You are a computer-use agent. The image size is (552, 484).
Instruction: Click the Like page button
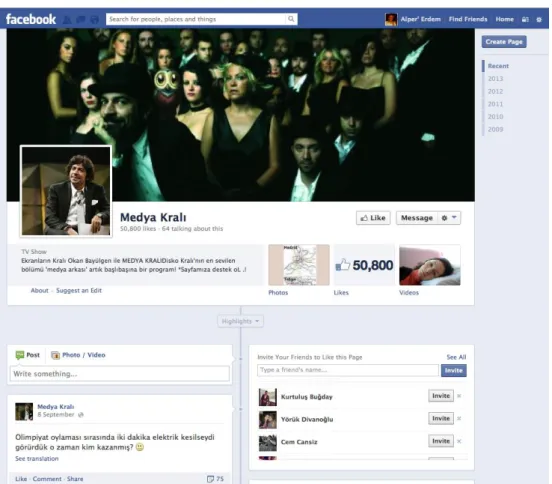click(373, 218)
